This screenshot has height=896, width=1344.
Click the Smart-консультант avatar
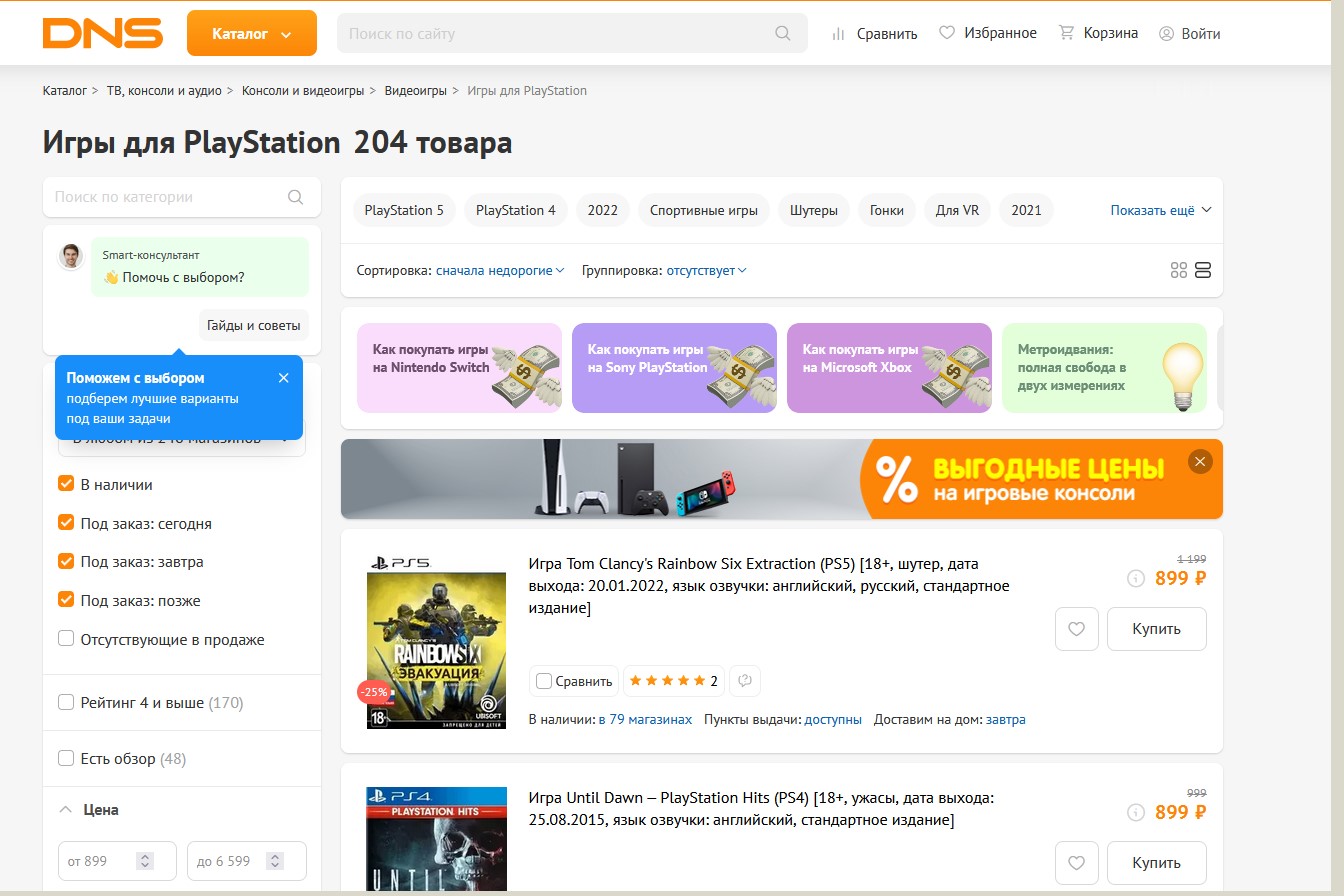point(71,257)
